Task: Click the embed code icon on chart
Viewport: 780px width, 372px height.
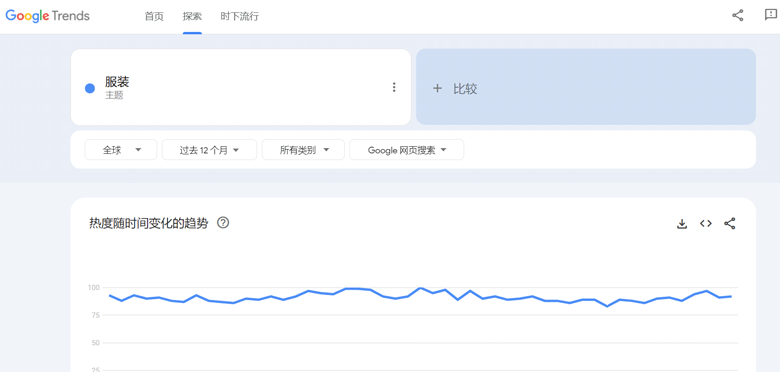Action: [x=706, y=224]
